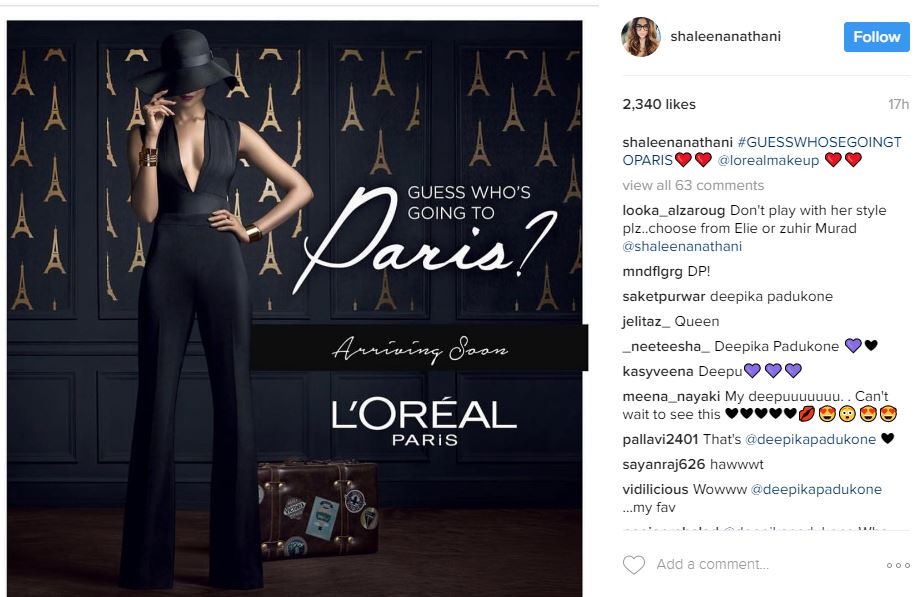
Task: Open @deepikapadukone mention in pallavi2401's comment
Action: (x=811, y=439)
